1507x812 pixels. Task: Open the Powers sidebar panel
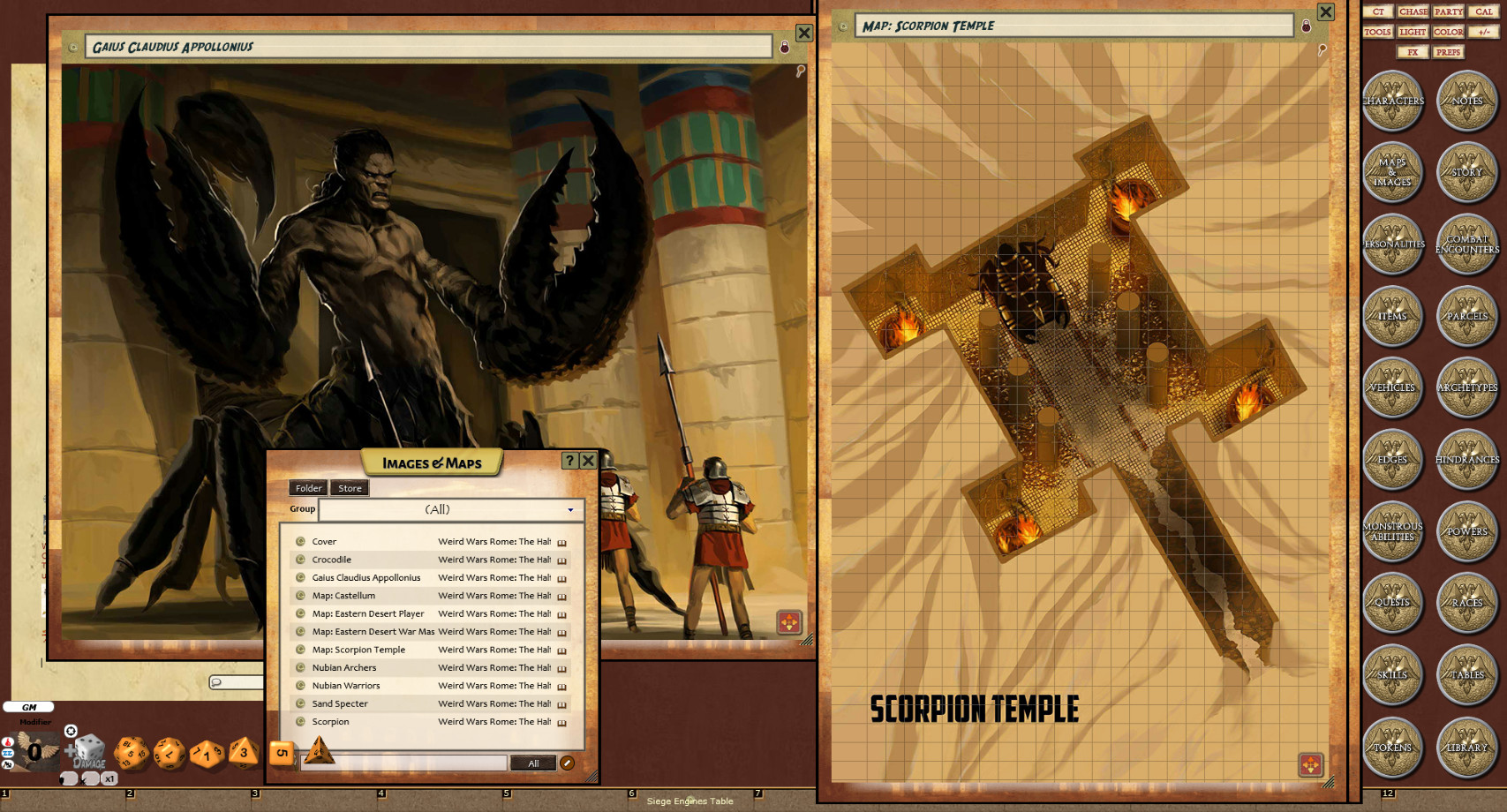tap(1467, 531)
